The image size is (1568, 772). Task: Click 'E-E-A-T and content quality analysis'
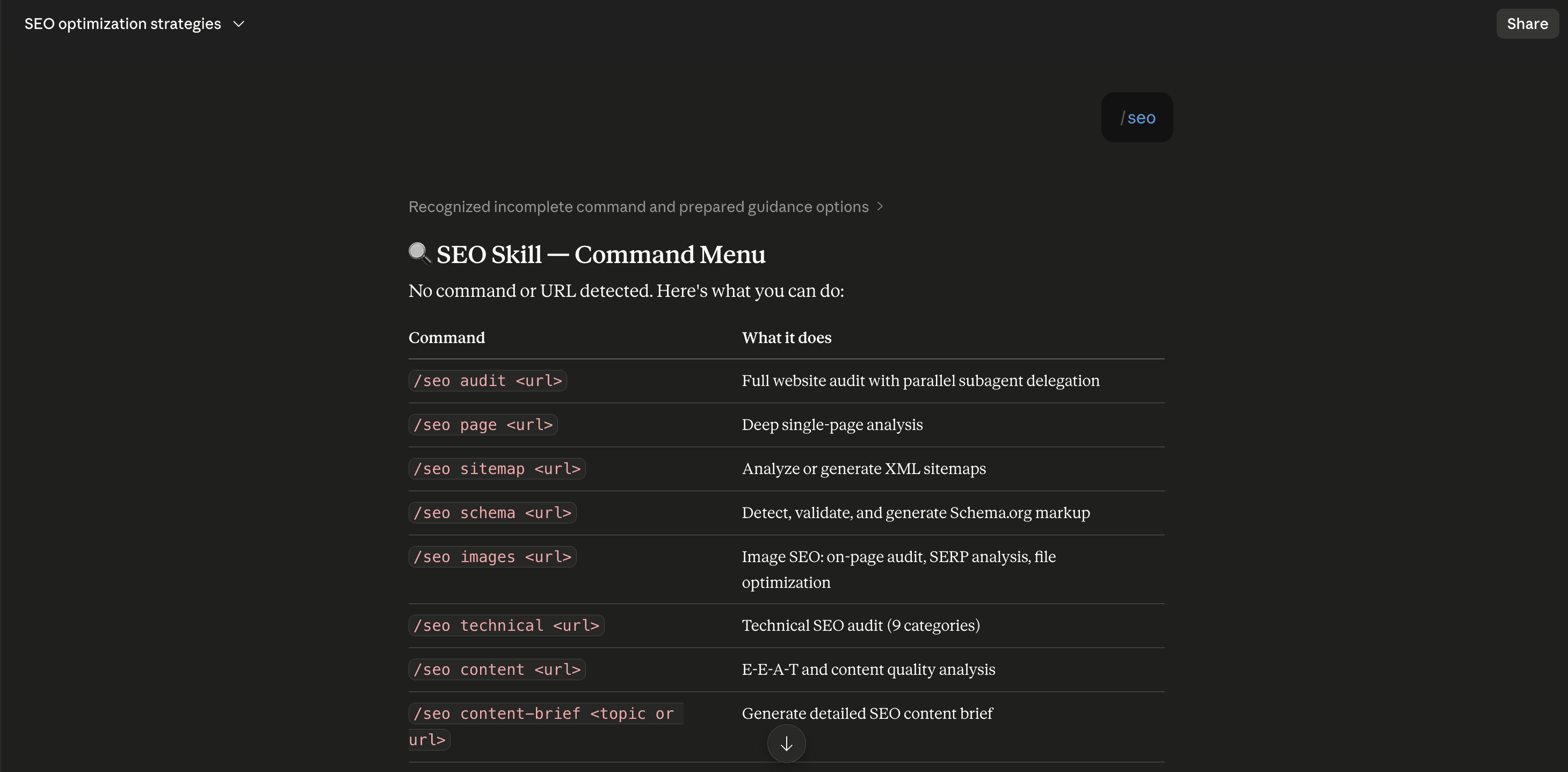tap(869, 669)
